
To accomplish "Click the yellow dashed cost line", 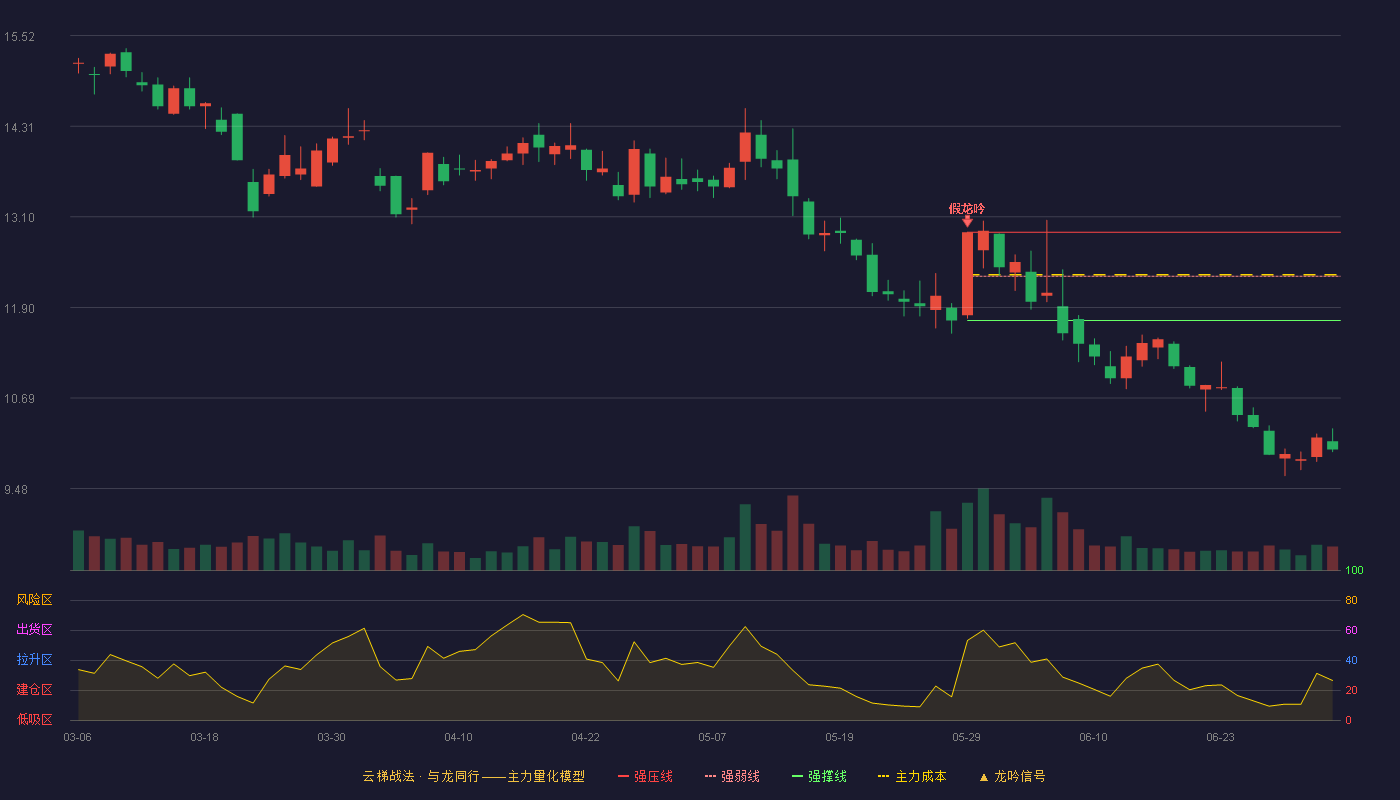I will (1154, 275).
